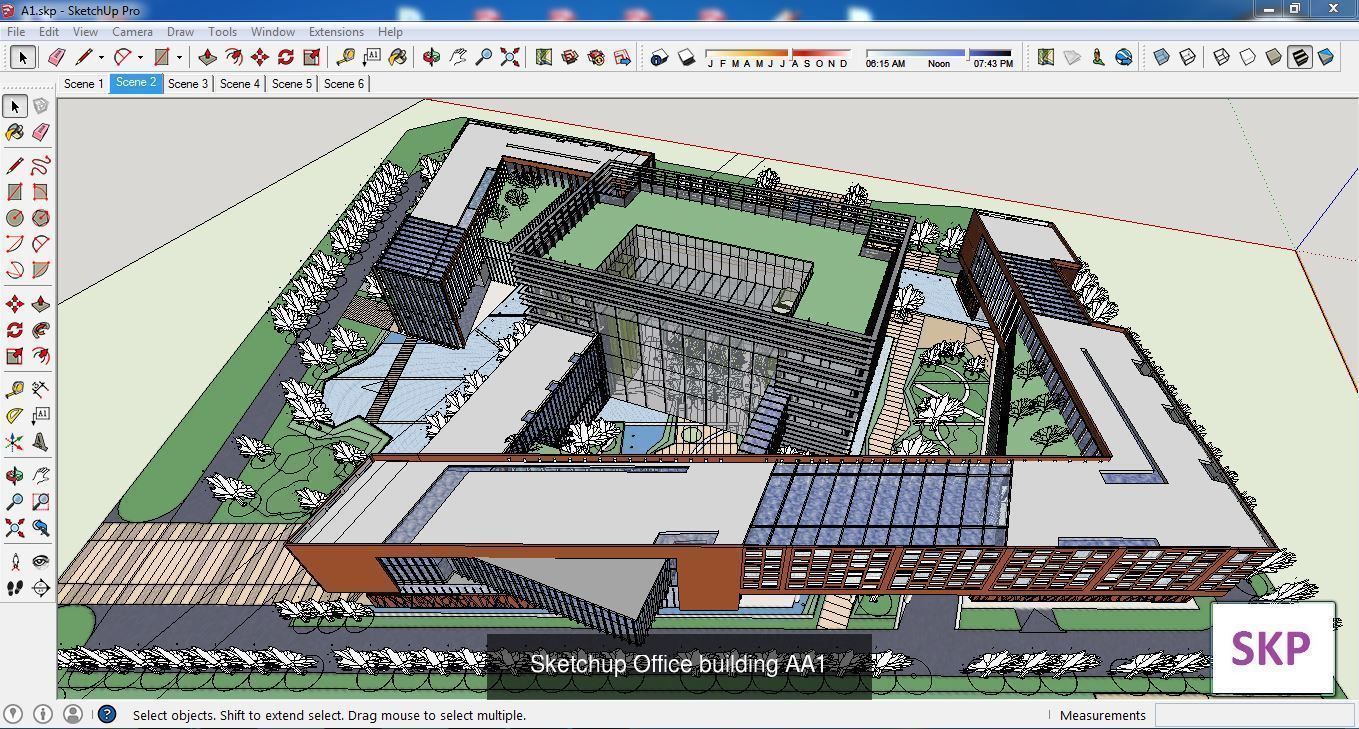Click Zoom Extents in top toolbar
This screenshot has height=729, width=1359.
[510, 57]
